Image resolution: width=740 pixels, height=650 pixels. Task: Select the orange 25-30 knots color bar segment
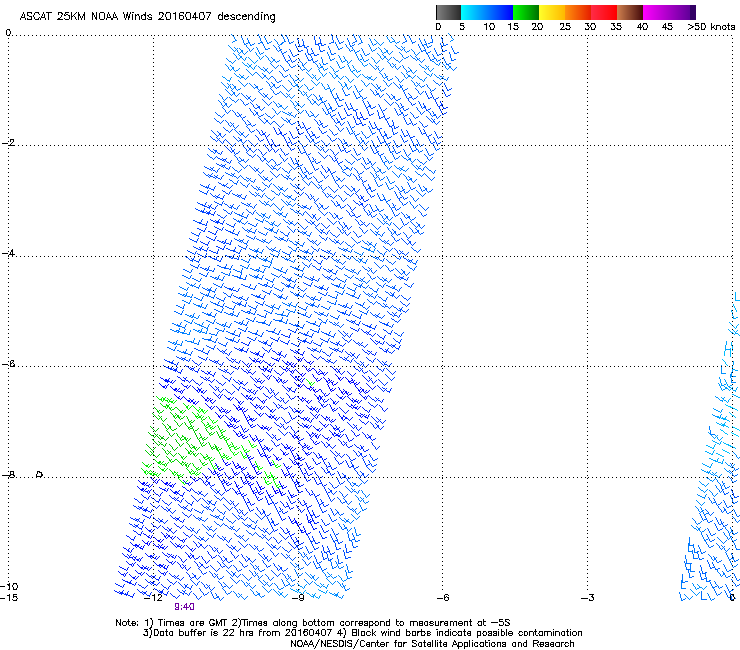(578, 12)
